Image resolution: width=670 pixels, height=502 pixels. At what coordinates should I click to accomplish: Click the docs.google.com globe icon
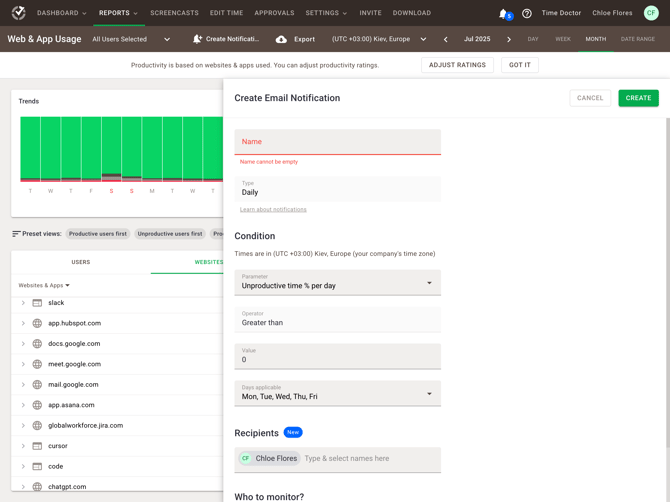coord(37,344)
